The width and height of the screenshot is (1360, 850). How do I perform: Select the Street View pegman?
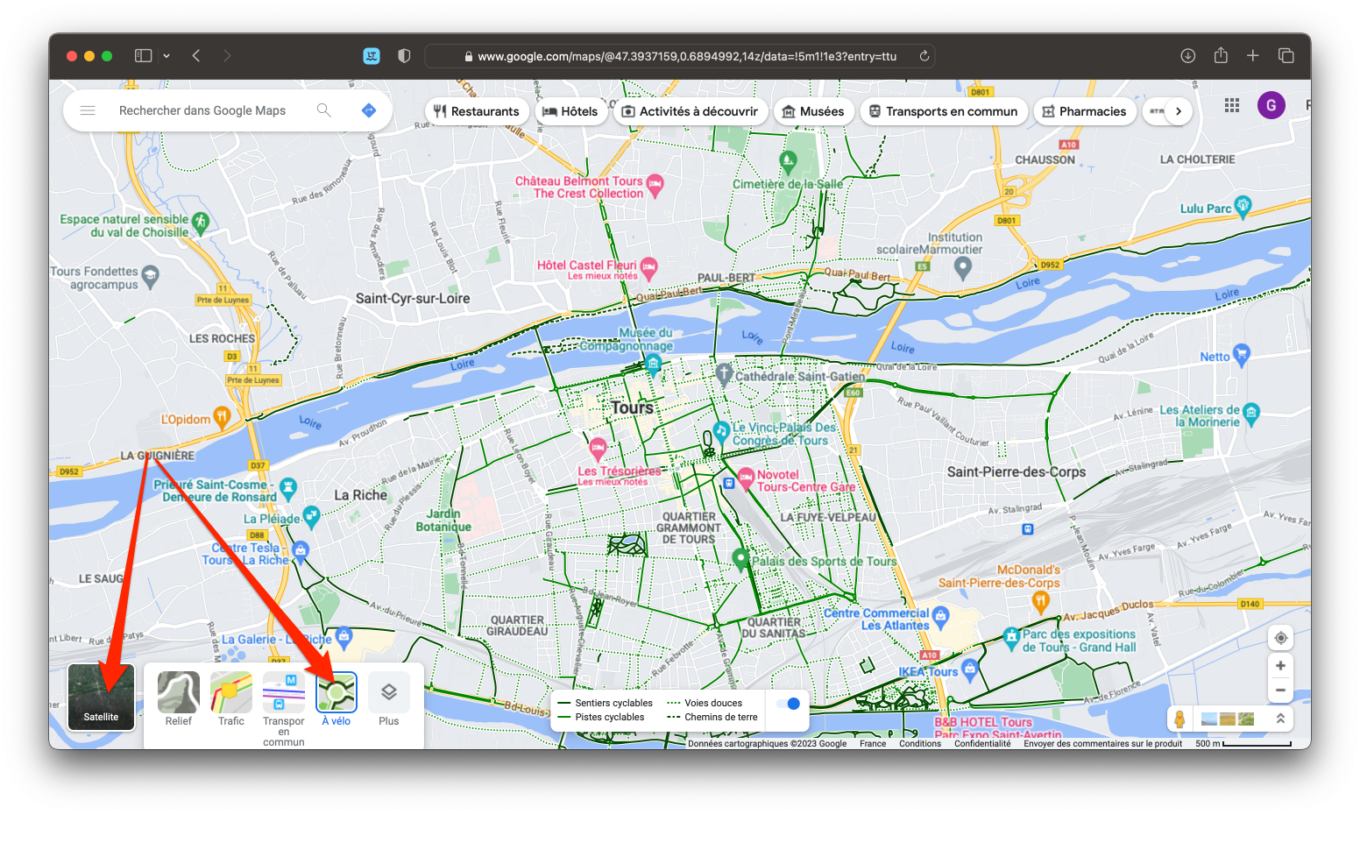(1180, 719)
